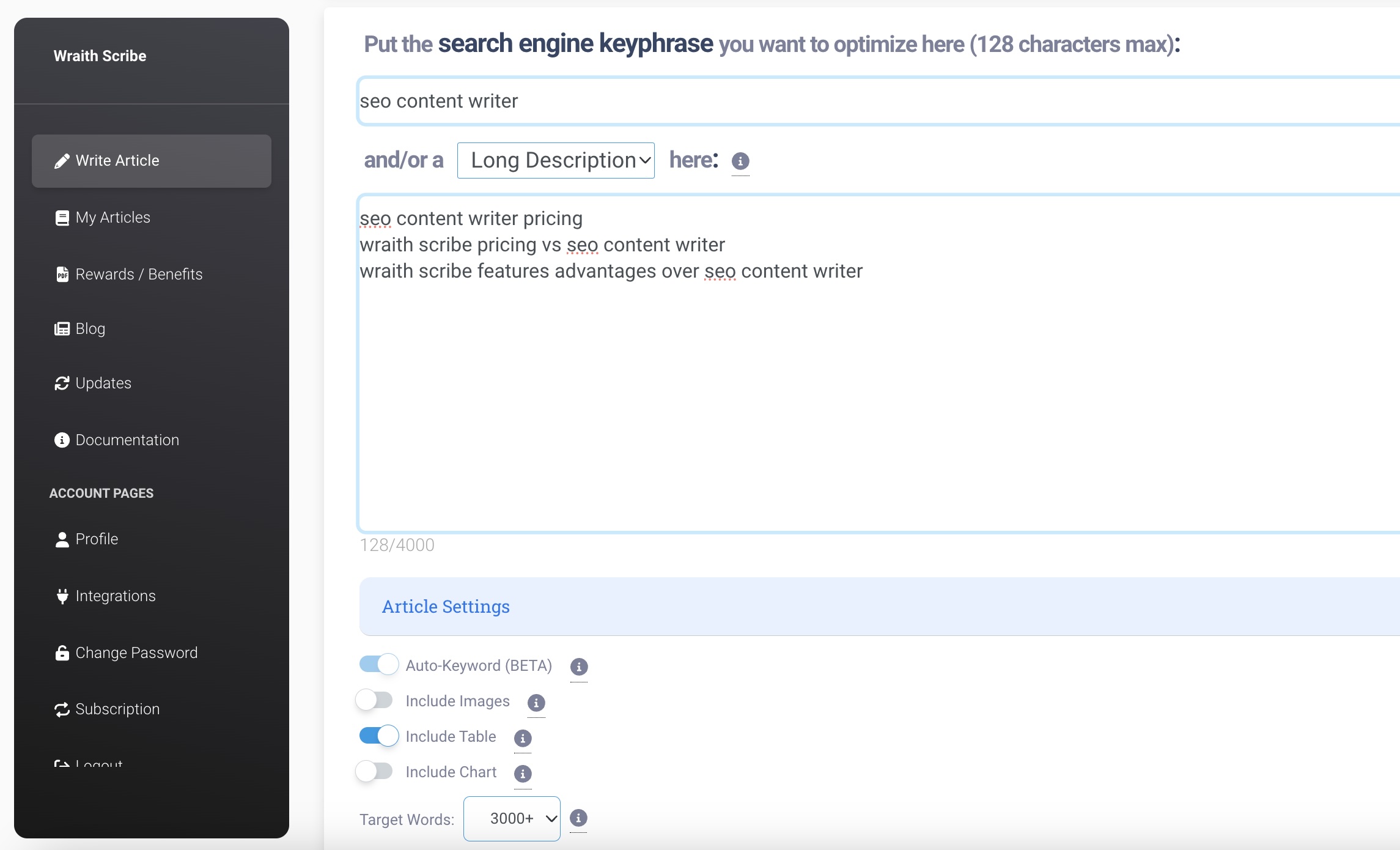Image resolution: width=1400 pixels, height=850 pixels.
Task: Click the info icon beside Documentation
Action: tap(62, 440)
